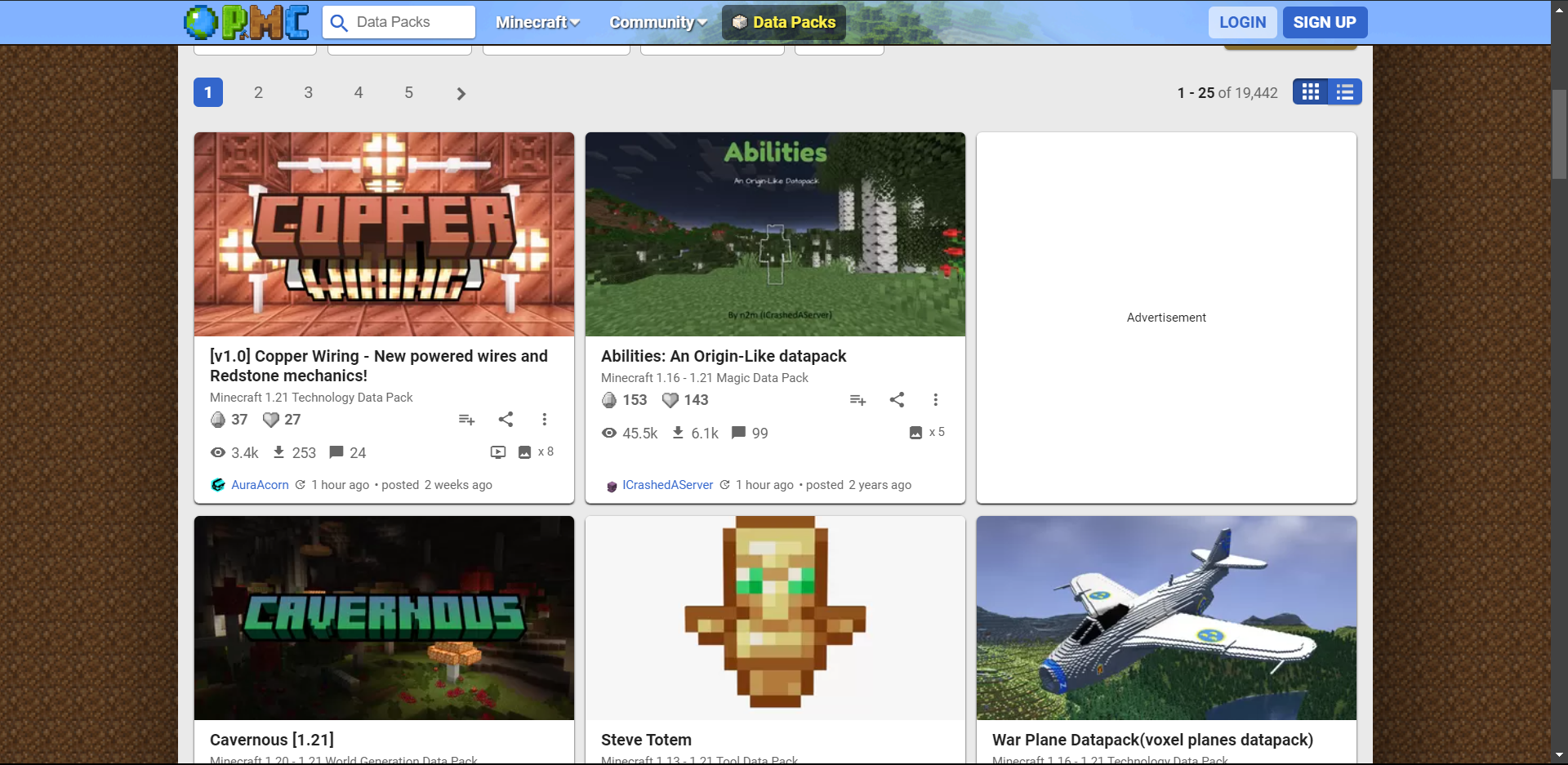Open Abilities thumbnail image

click(775, 234)
